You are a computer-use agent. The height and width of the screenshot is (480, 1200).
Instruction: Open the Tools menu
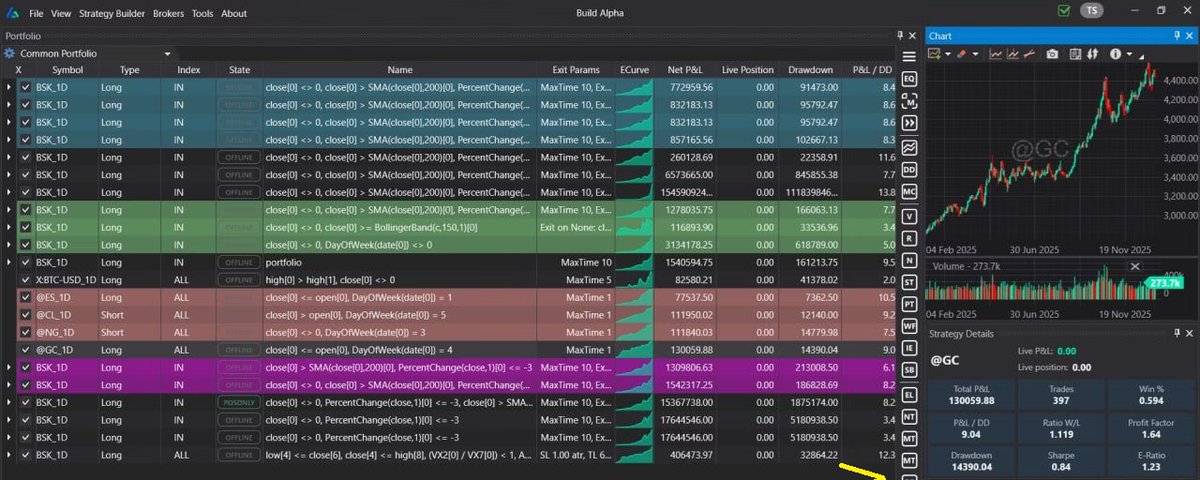point(202,14)
